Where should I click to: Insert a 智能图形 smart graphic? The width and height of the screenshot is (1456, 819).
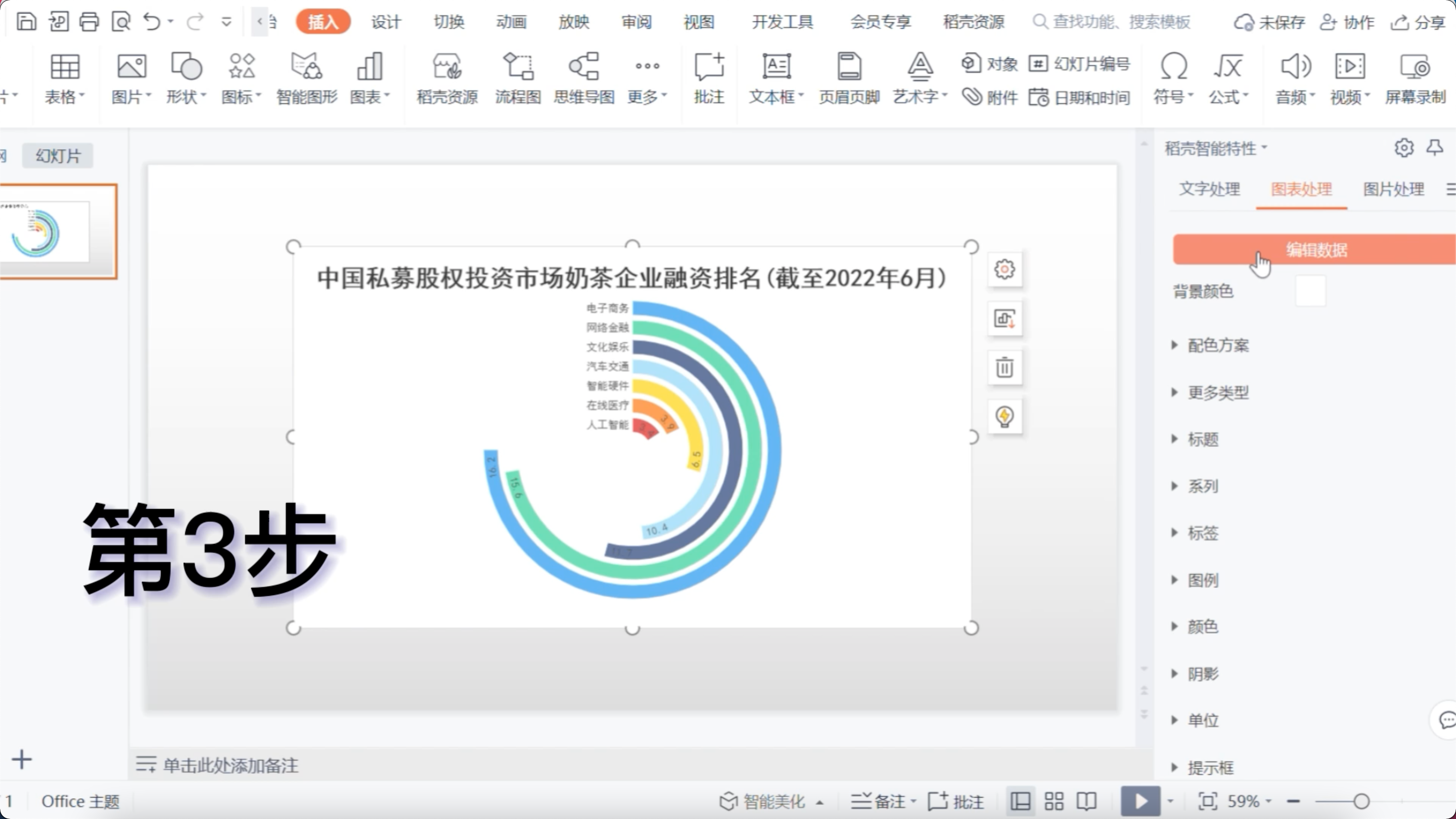(x=306, y=79)
